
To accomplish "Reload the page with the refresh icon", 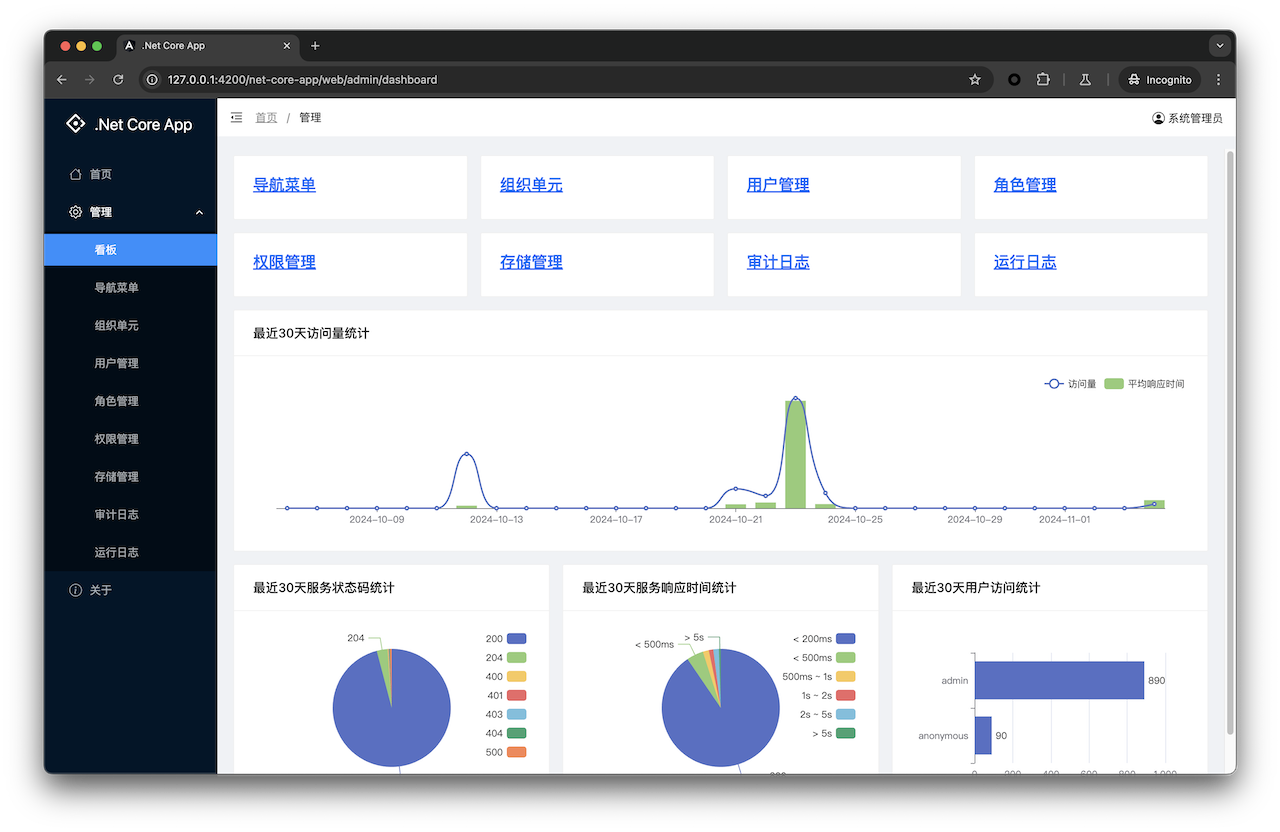I will pyautogui.click(x=118, y=80).
